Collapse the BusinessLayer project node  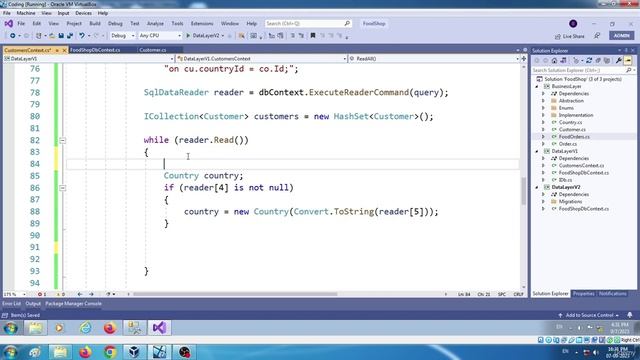[x=537, y=87]
